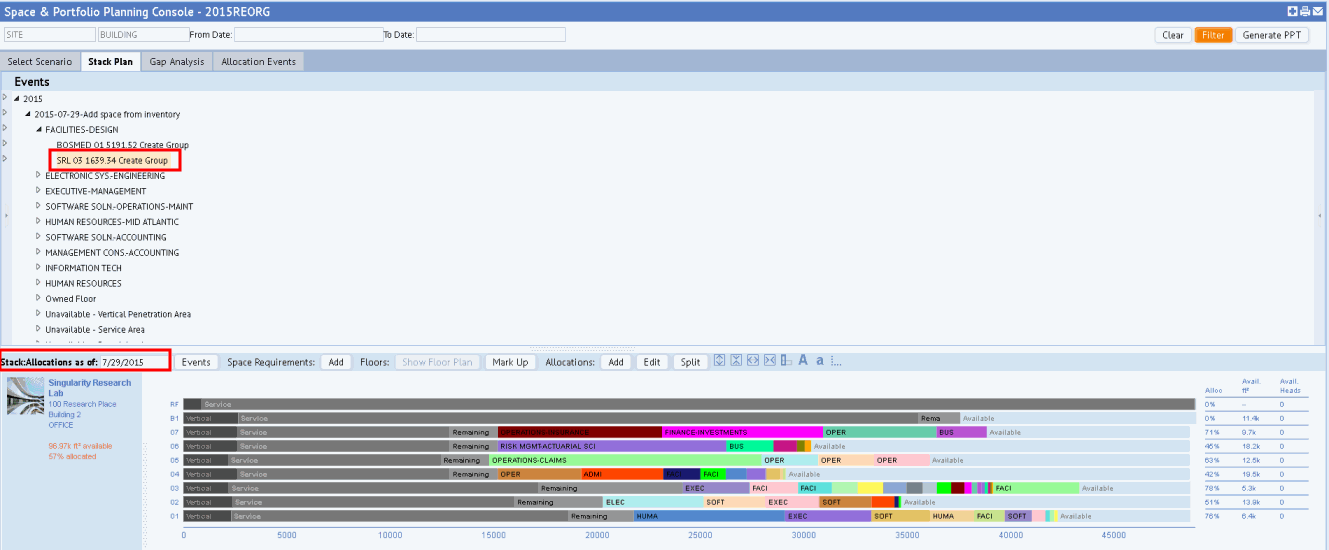
Task: Click the green OPERATIONS-CLAIMS block
Action: click(624, 460)
